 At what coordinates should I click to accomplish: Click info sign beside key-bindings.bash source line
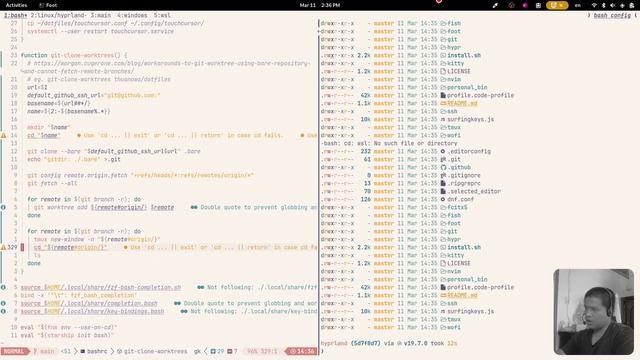[x=3, y=311]
